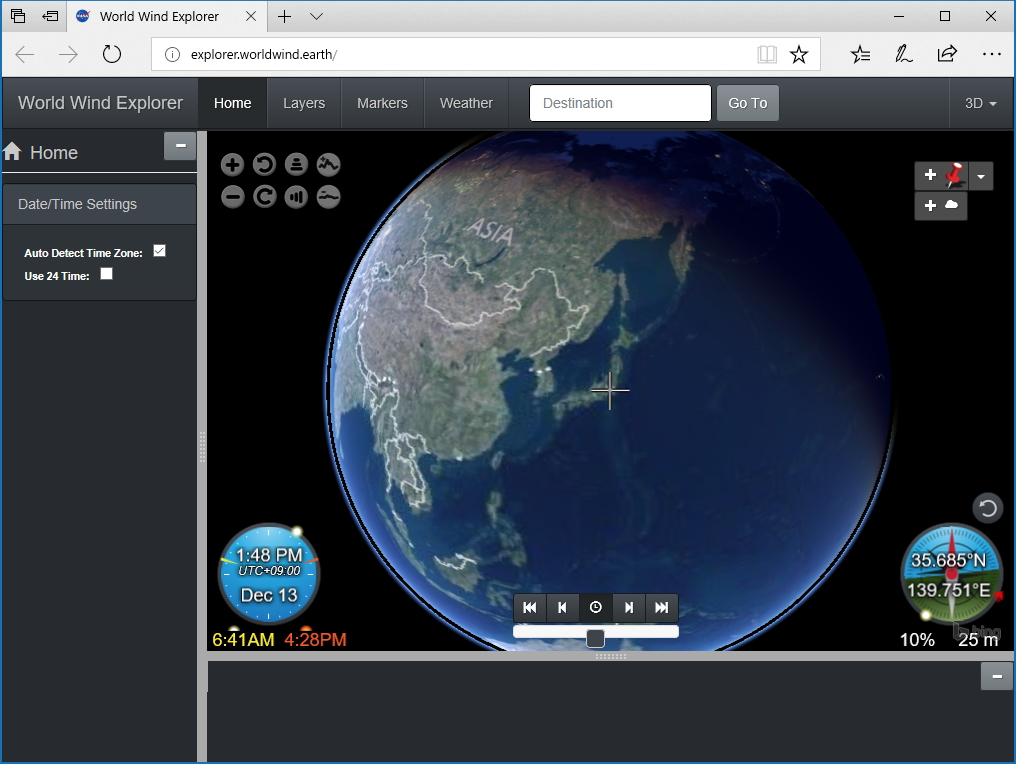1016x764 pixels.
Task: Increase vertical exaggeration (mountain peaks icon)
Action: point(329,165)
